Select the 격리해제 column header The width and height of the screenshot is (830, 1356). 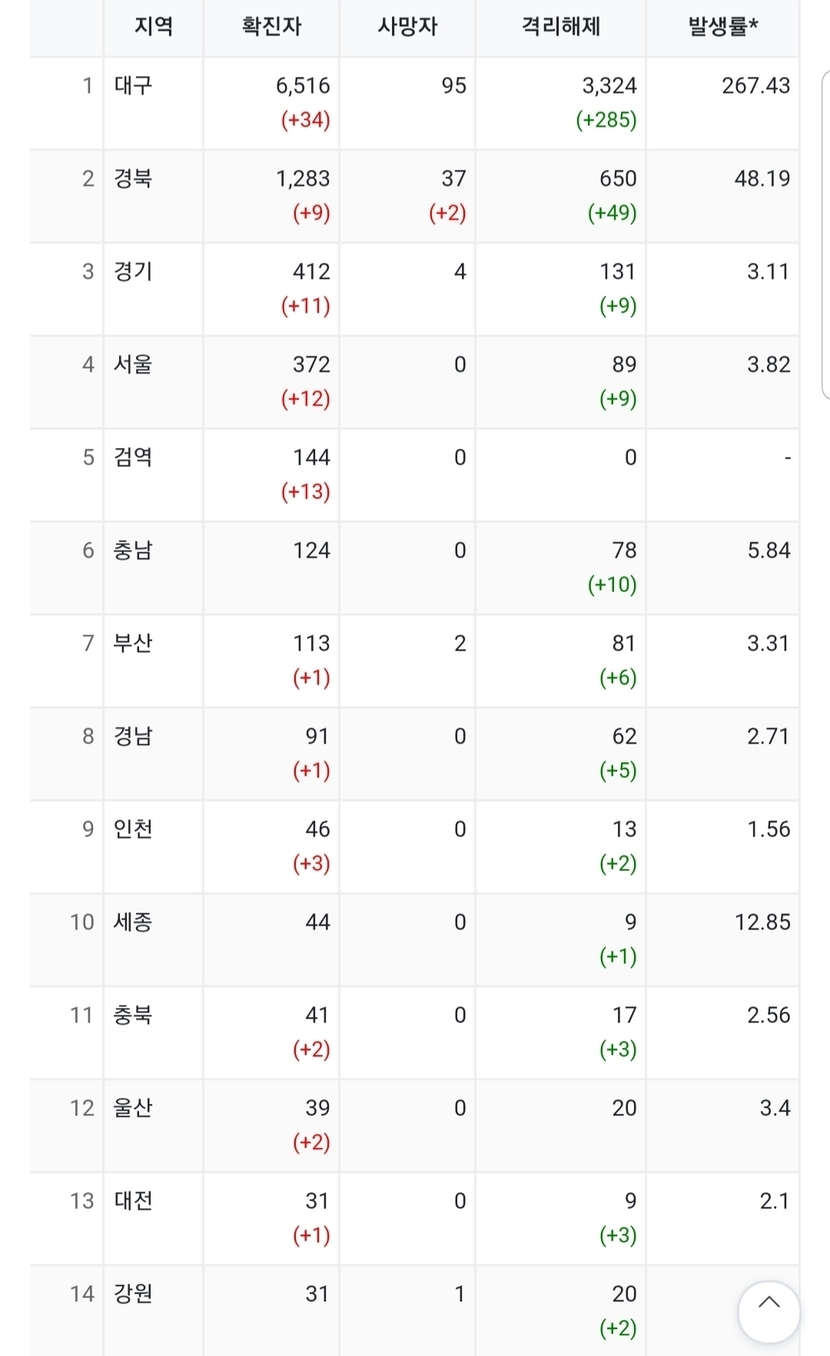[x=560, y=27]
